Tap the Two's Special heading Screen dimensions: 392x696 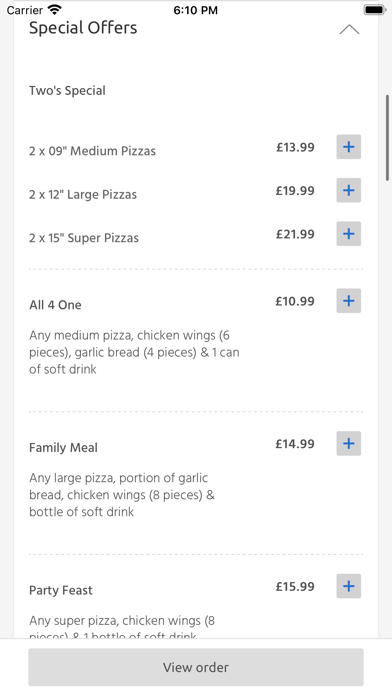click(x=67, y=91)
